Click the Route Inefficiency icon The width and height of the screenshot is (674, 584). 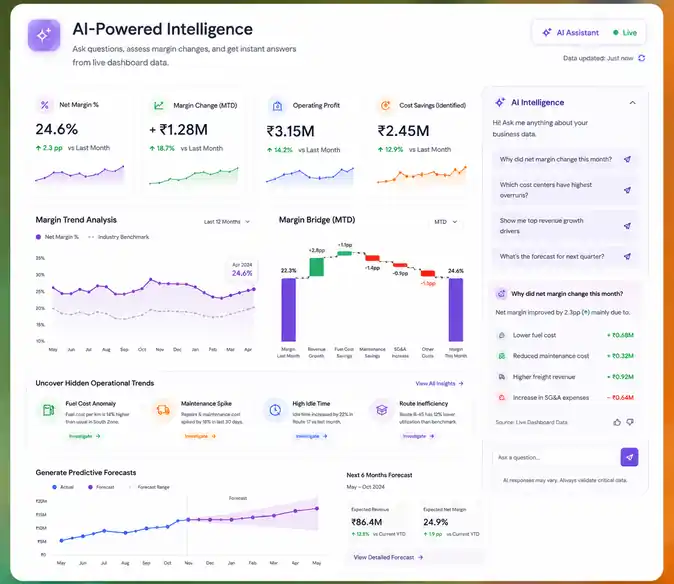pos(382,410)
